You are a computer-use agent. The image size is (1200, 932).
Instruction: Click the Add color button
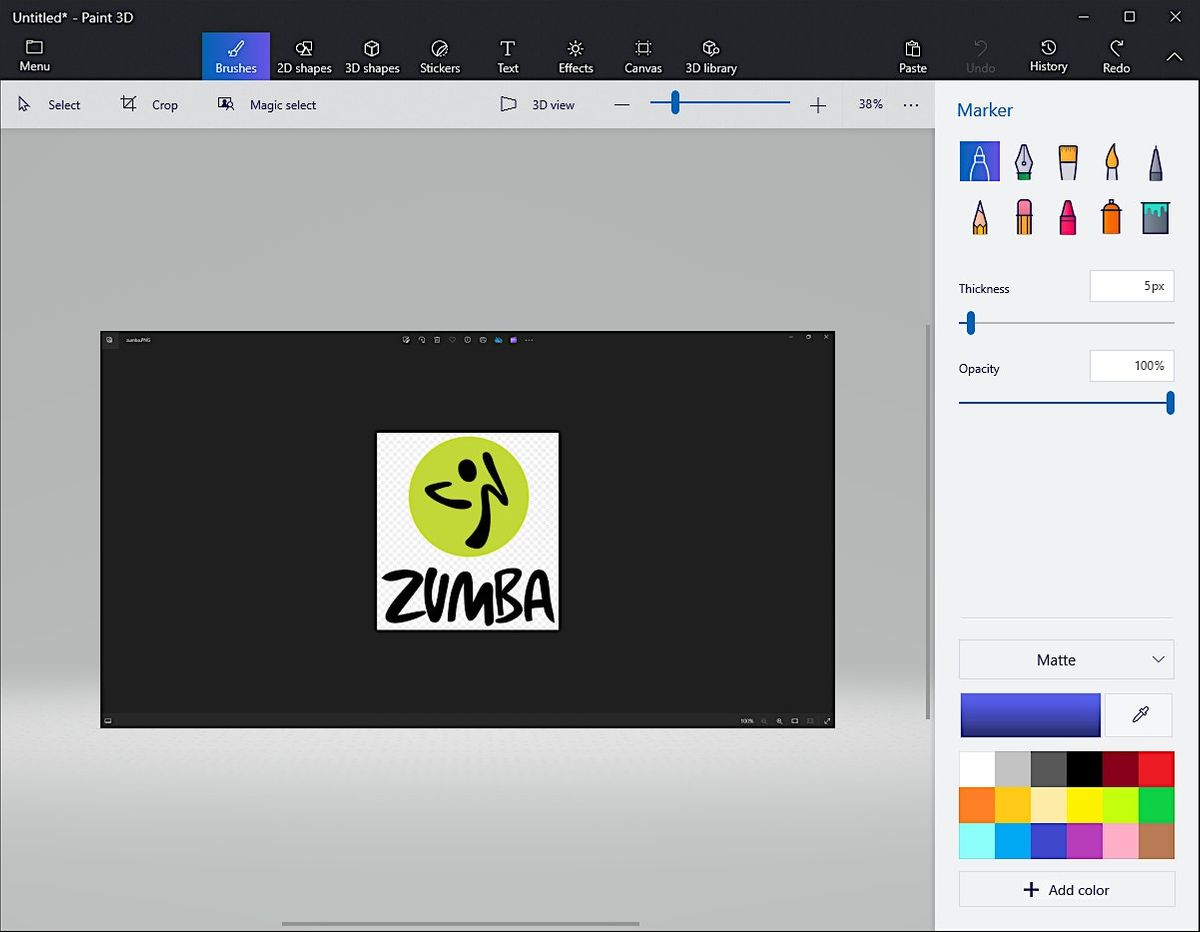(x=1066, y=890)
